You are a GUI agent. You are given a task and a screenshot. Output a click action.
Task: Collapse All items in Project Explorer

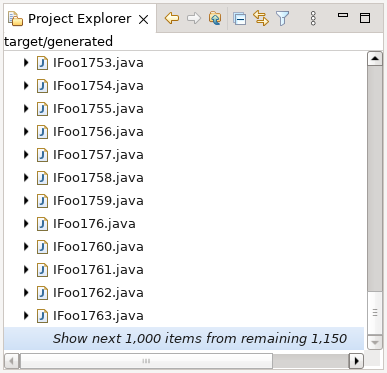239,18
